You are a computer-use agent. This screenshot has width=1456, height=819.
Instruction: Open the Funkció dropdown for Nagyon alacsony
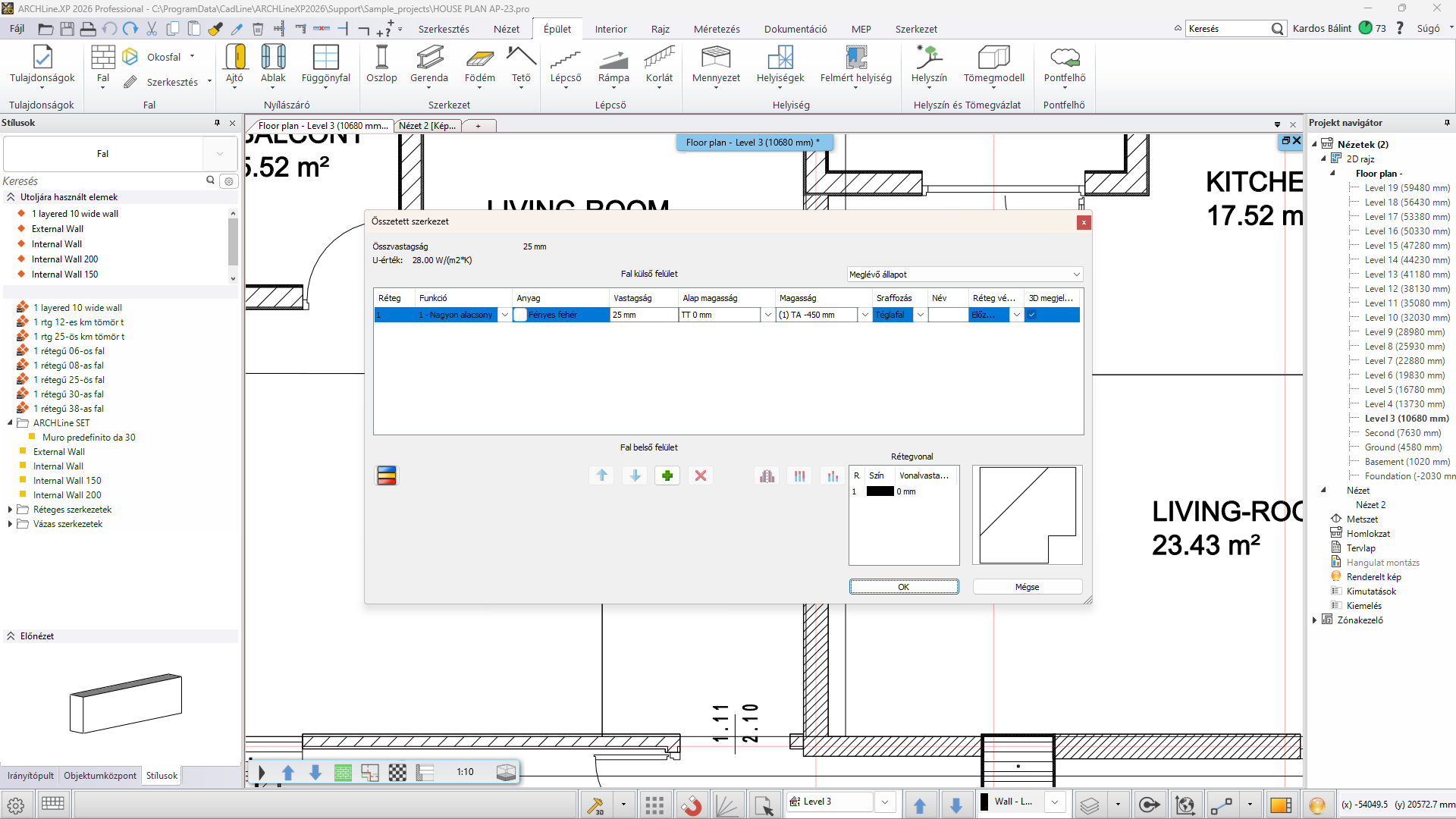pos(505,315)
